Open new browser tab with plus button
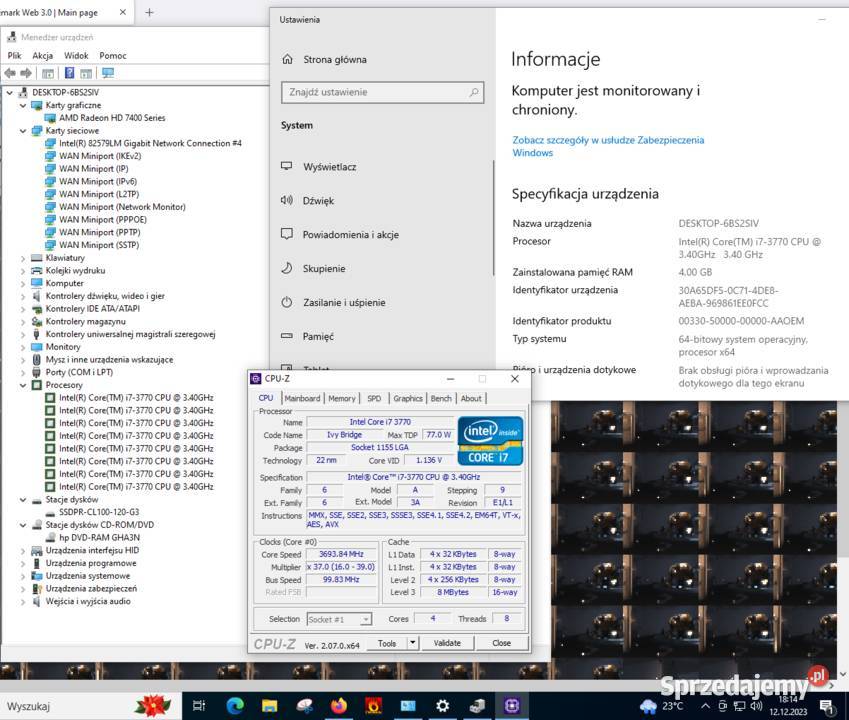This screenshot has width=849, height=720. click(149, 12)
